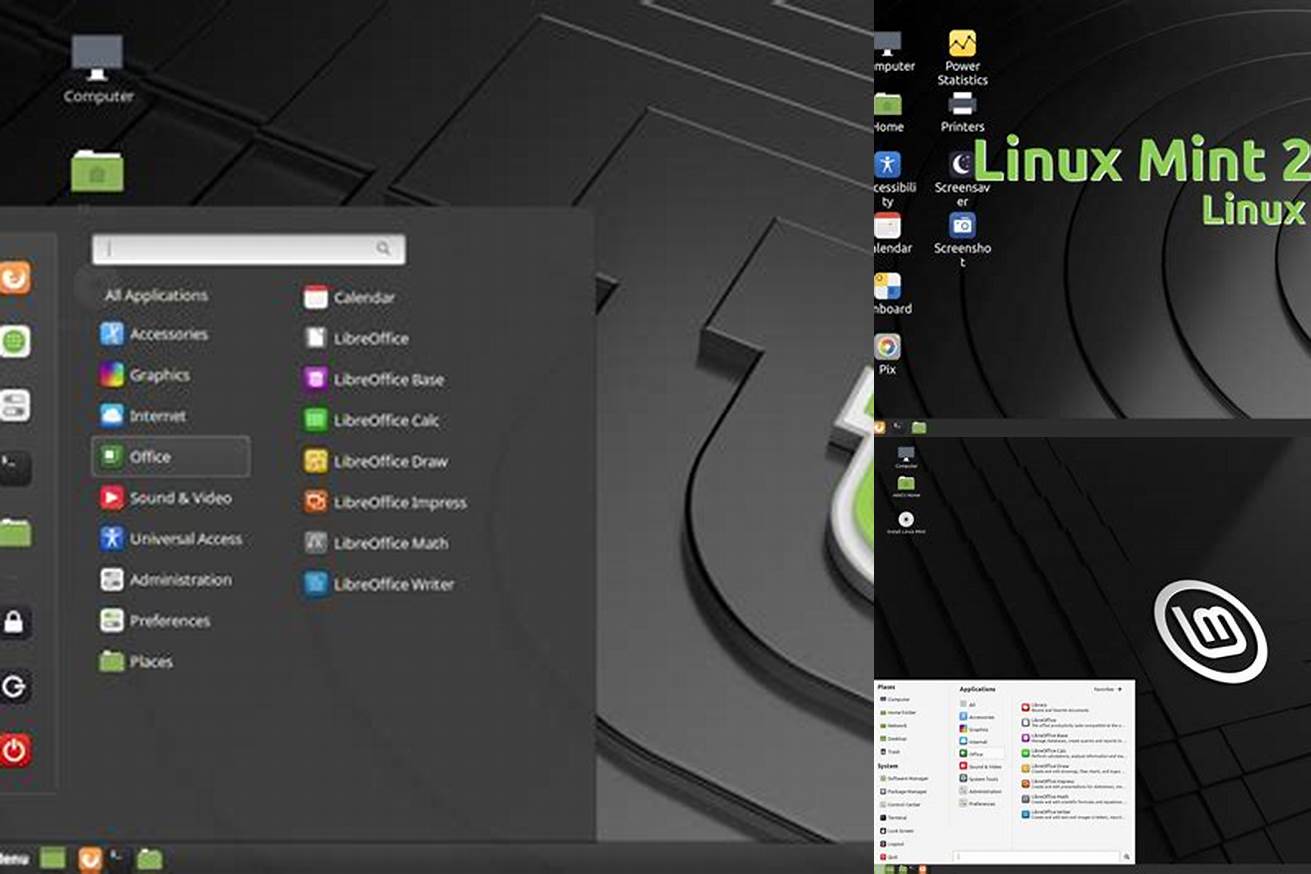Launch Firefox from the Cinnamon menu favorites sidebar

click(x=14, y=277)
